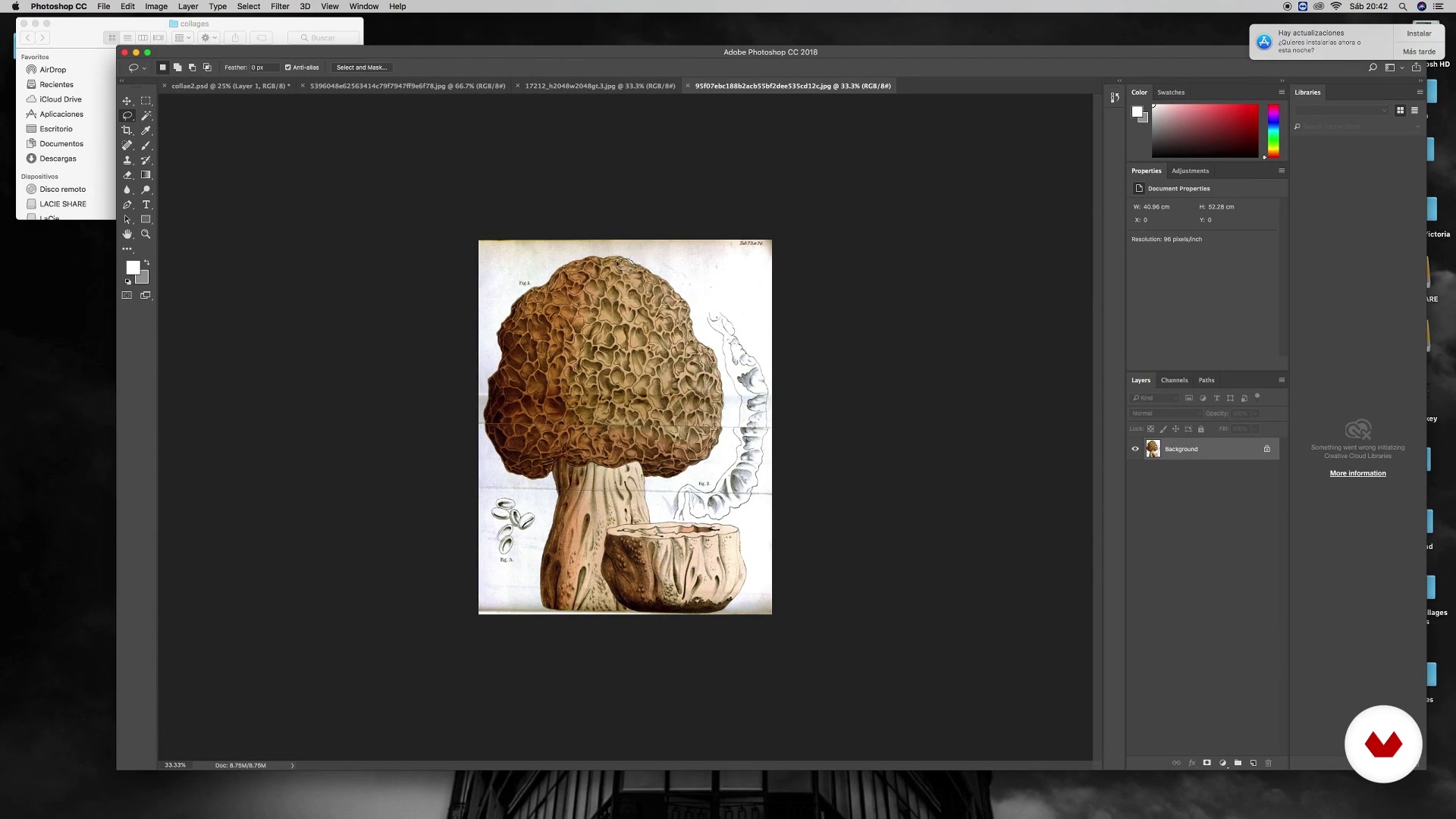Select the Brush tool
Image resolution: width=1456 pixels, height=819 pixels.
146,145
